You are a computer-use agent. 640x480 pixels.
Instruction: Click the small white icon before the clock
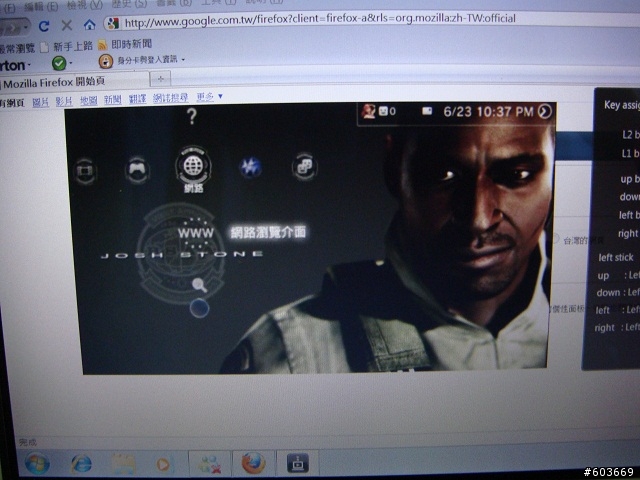point(427,111)
